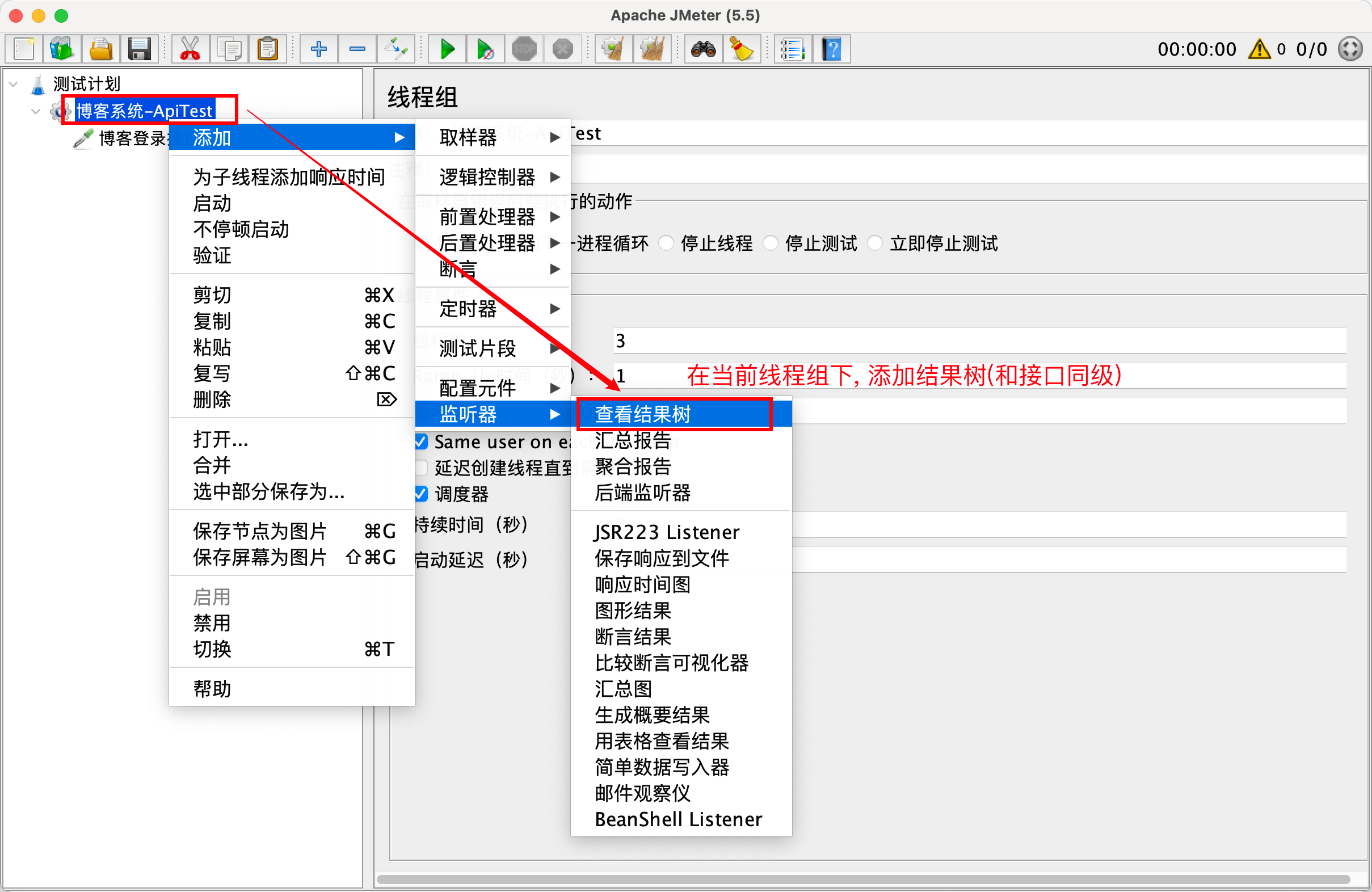
Task: Open the Help question mark icon
Action: pyautogui.click(x=831, y=49)
